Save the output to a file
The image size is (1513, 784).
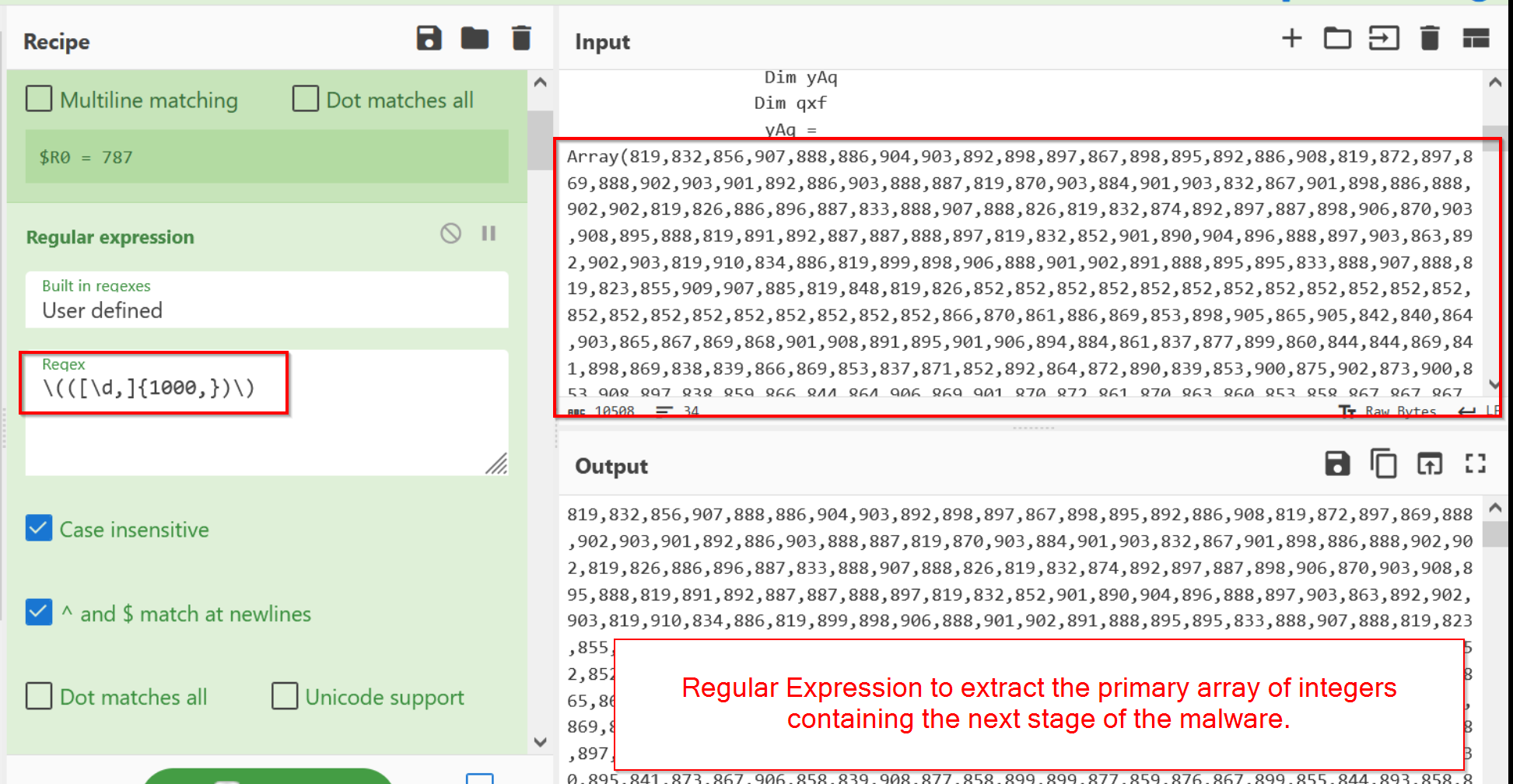[1337, 464]
